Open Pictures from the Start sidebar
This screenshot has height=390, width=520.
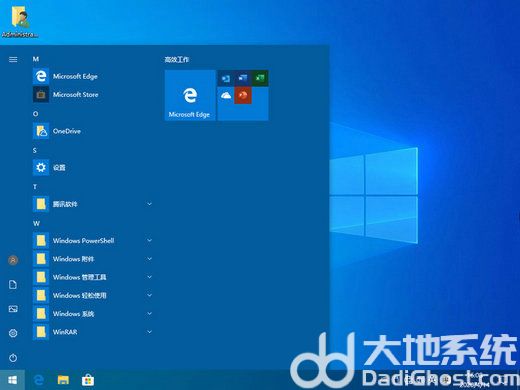pyautogui.click(x=13, y=309)
